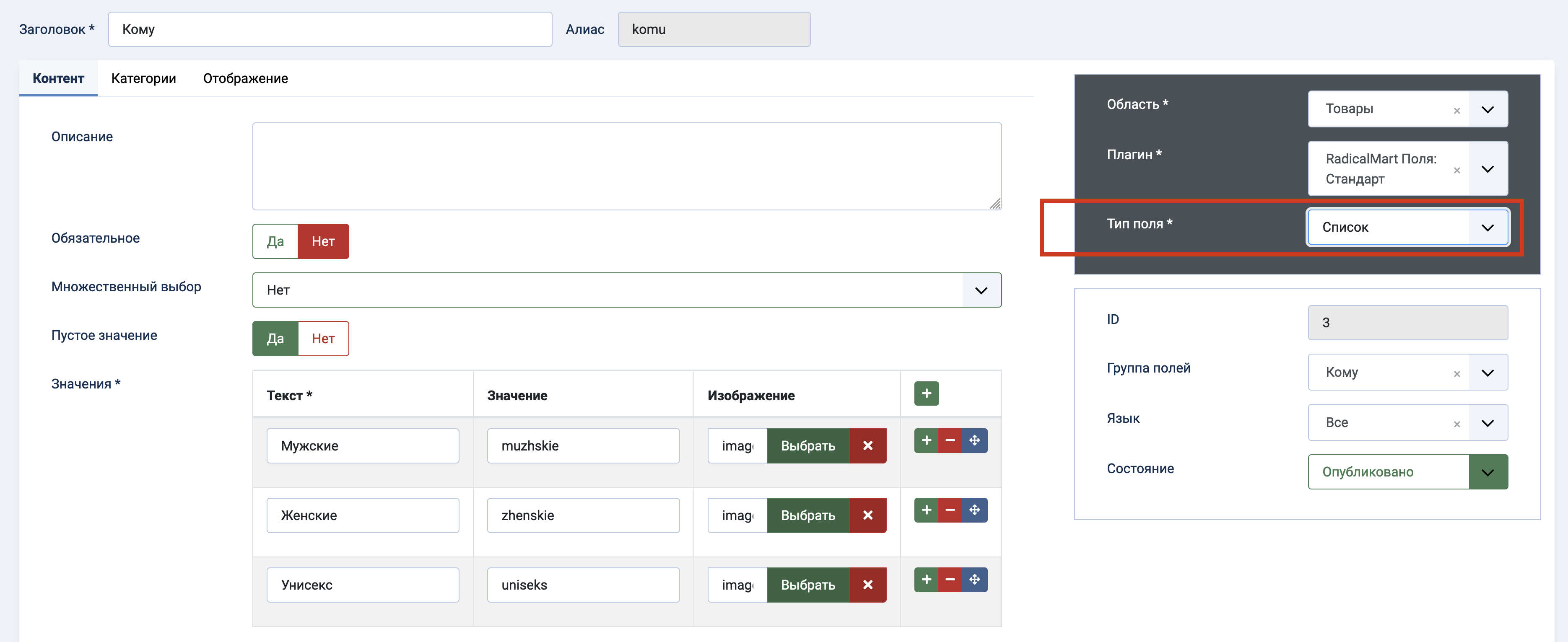This screenshot has width=1568, height=642.
Task: Click into the Описание text area
Action: (x=626, y=166)
